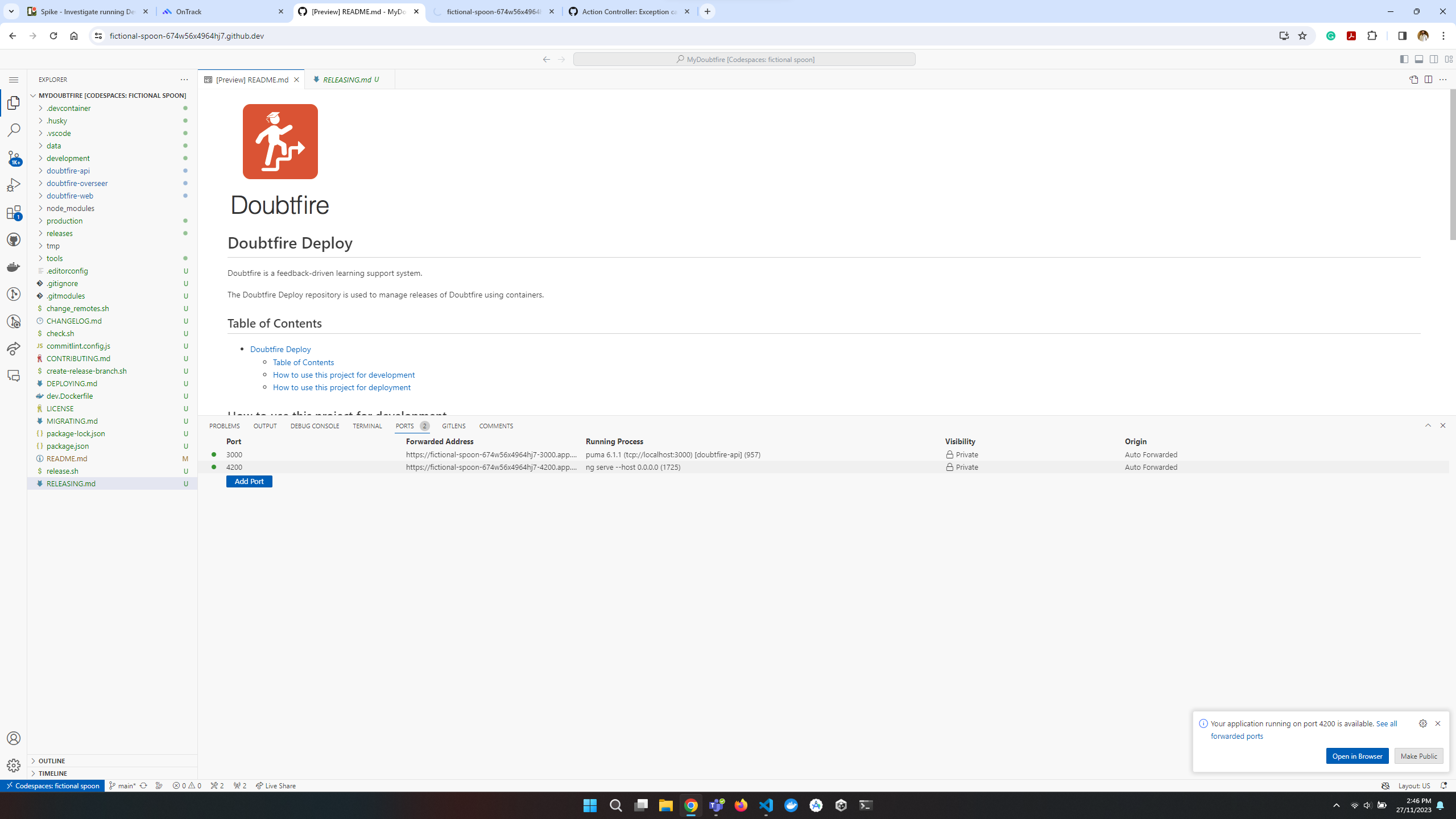Expand the doubtfire-api folder
The height and width of the screenshot is (819, 1456).
(68, 171)
